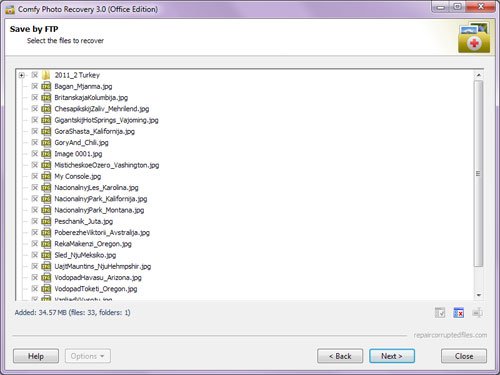Click the Added 34.57 MB status text
Image resolution: width=500 pixels, height=375 pixels.
72,313
